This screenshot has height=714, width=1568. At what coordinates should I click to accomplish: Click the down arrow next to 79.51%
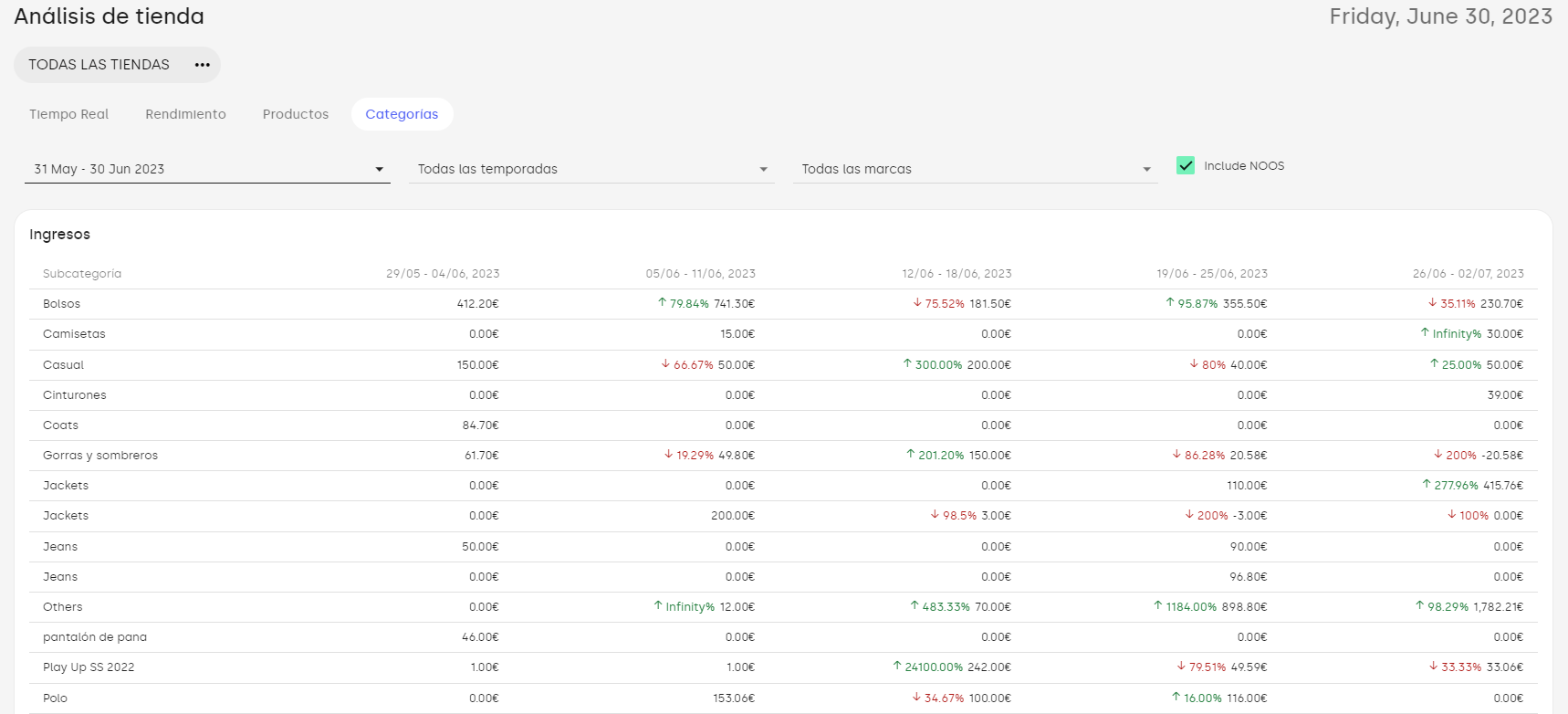(x=1181, y=666)
